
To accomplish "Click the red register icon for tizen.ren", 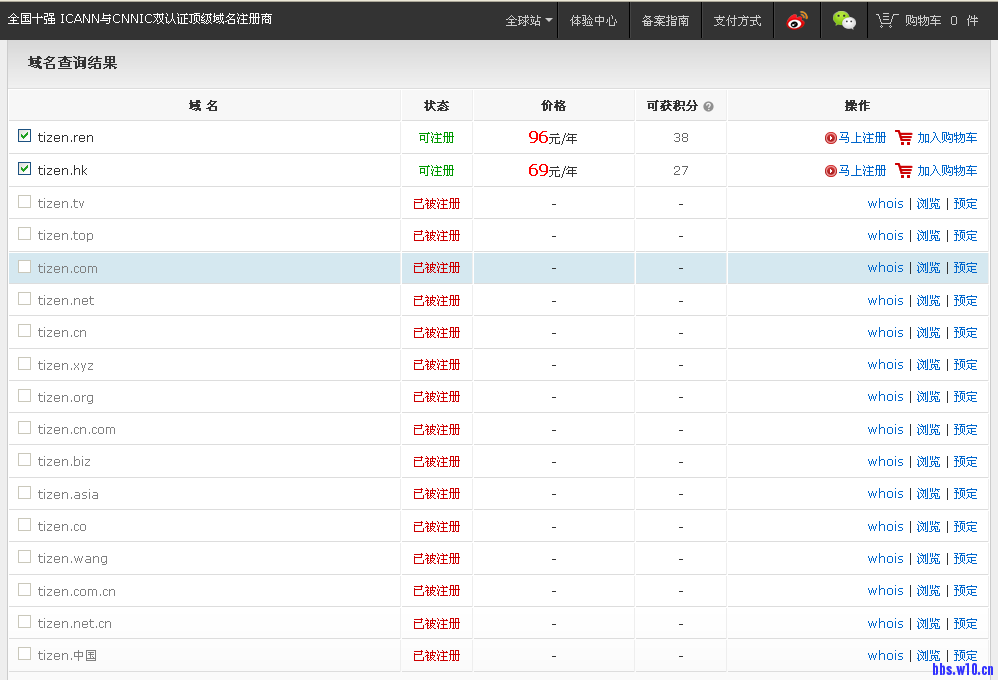I will [x=830, y=138].
